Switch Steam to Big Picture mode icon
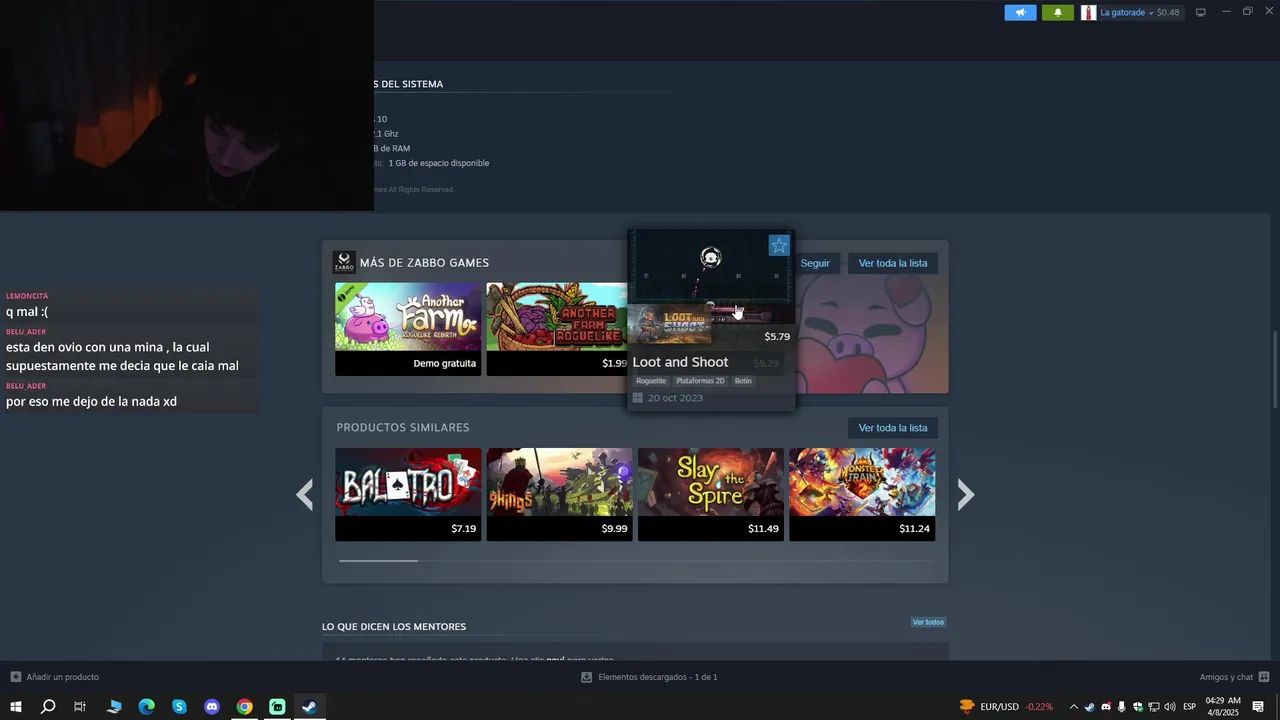 (1201, 12)
